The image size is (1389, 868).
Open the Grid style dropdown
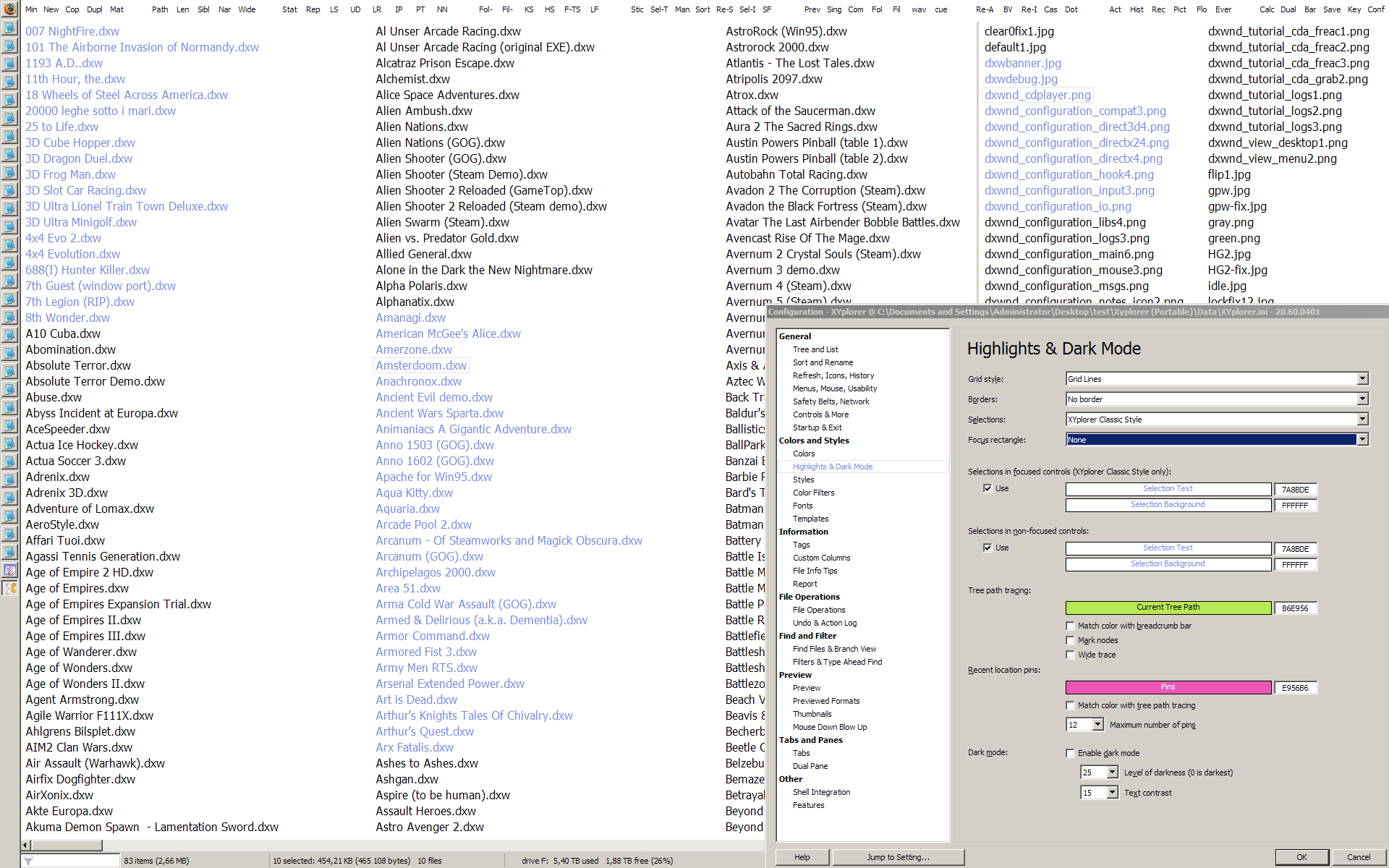click(1362, 378)
